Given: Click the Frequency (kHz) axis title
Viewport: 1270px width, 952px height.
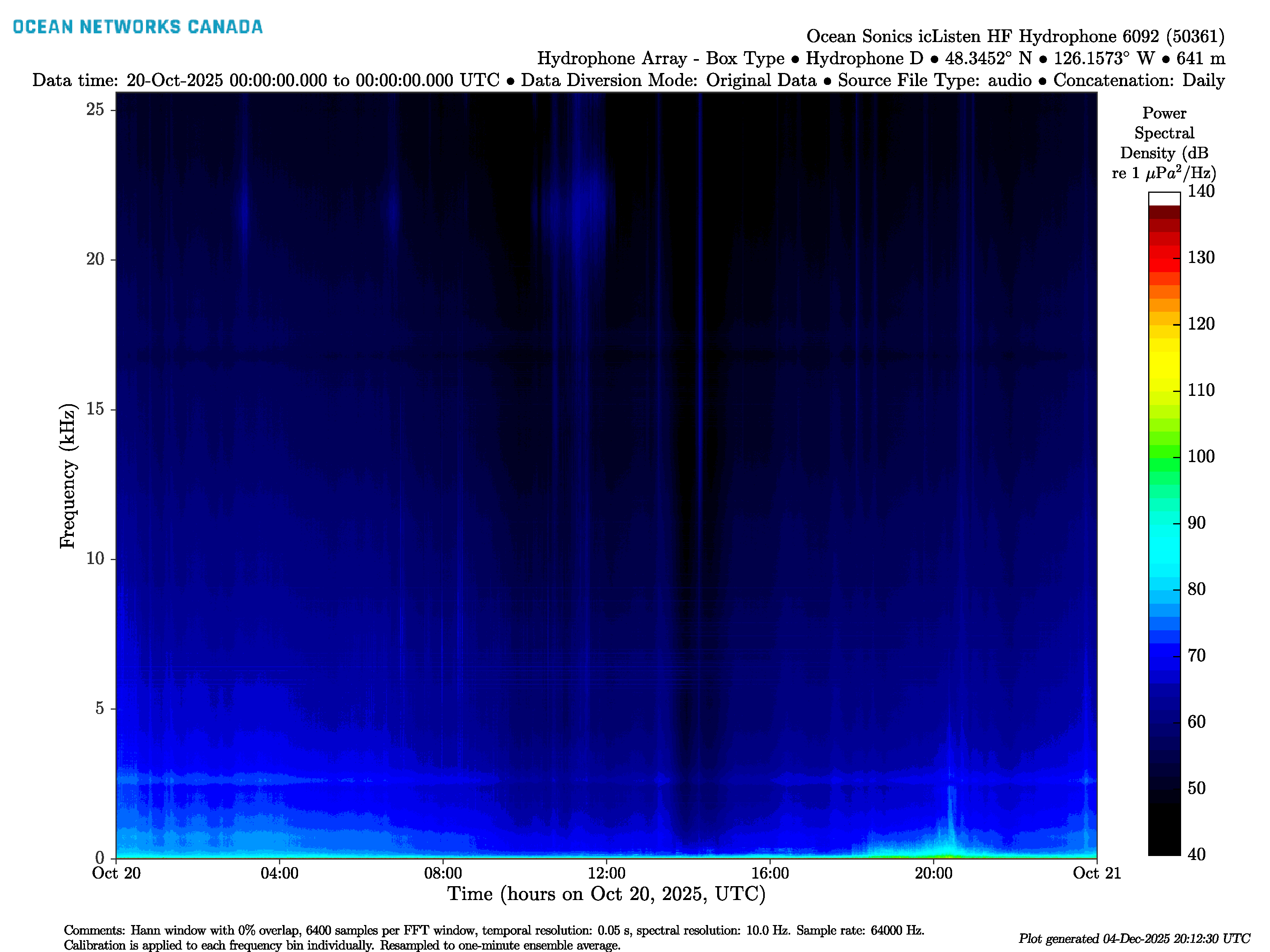Looking at the screenshot, I should [x=67, y=476].
